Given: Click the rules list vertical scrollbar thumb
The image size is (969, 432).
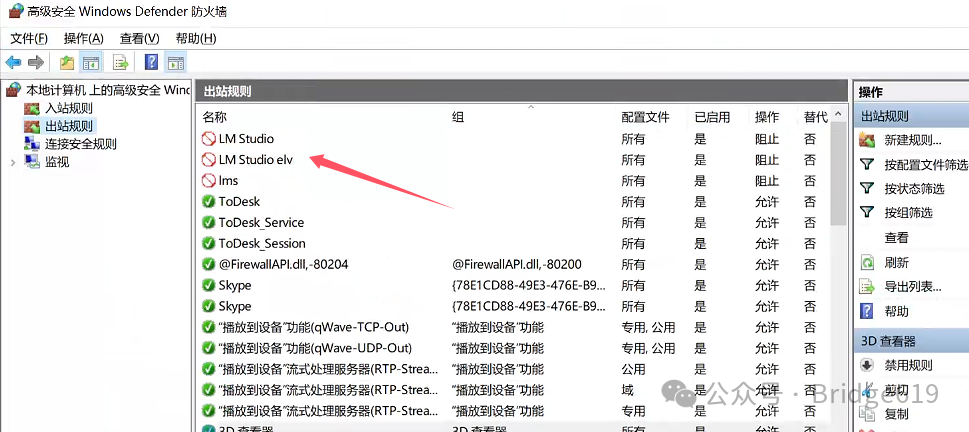Looking at the screenshot, I should [838, 173].
